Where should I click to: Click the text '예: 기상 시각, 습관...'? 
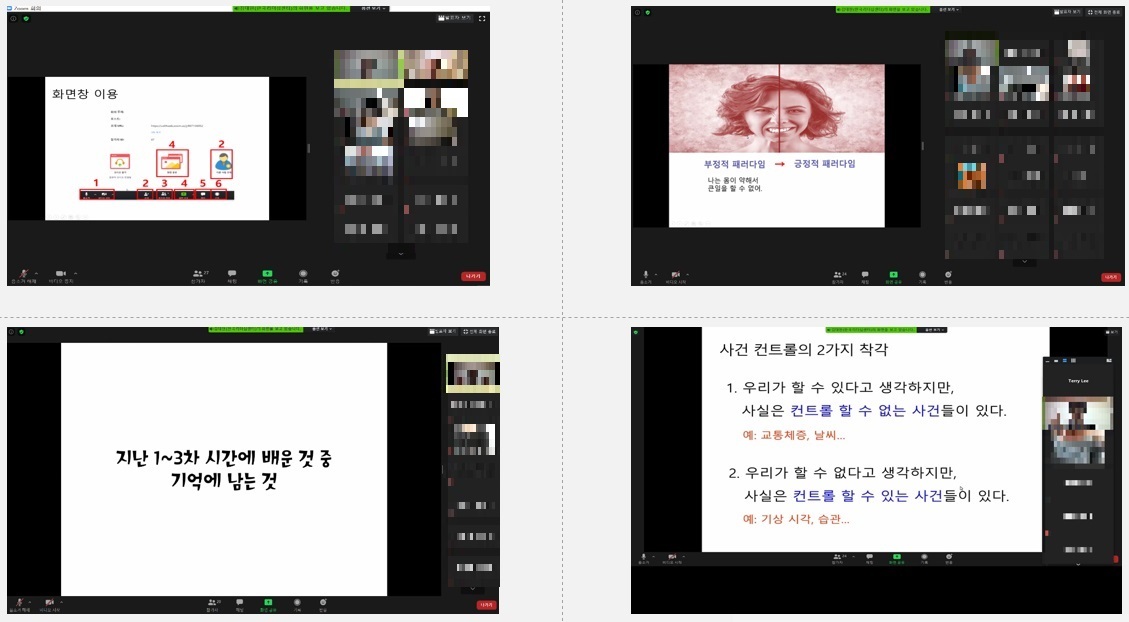(796, 519)
